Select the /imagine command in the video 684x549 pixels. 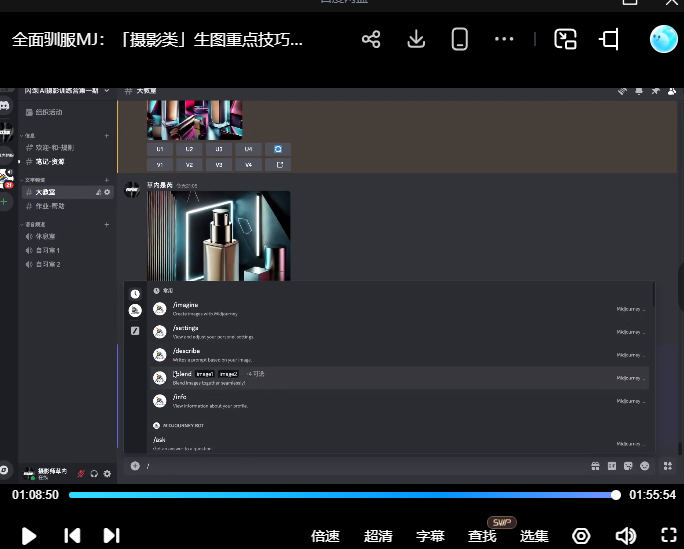185,305
